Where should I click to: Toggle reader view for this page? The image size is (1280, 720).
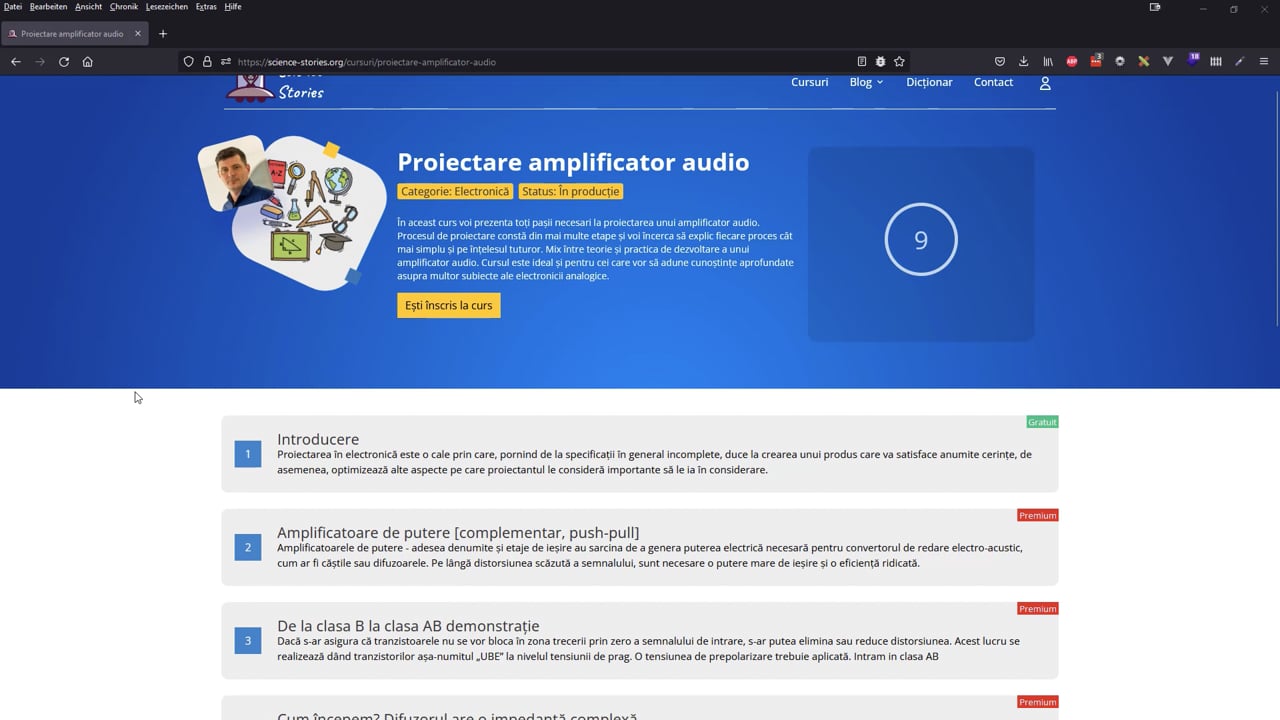862,62
